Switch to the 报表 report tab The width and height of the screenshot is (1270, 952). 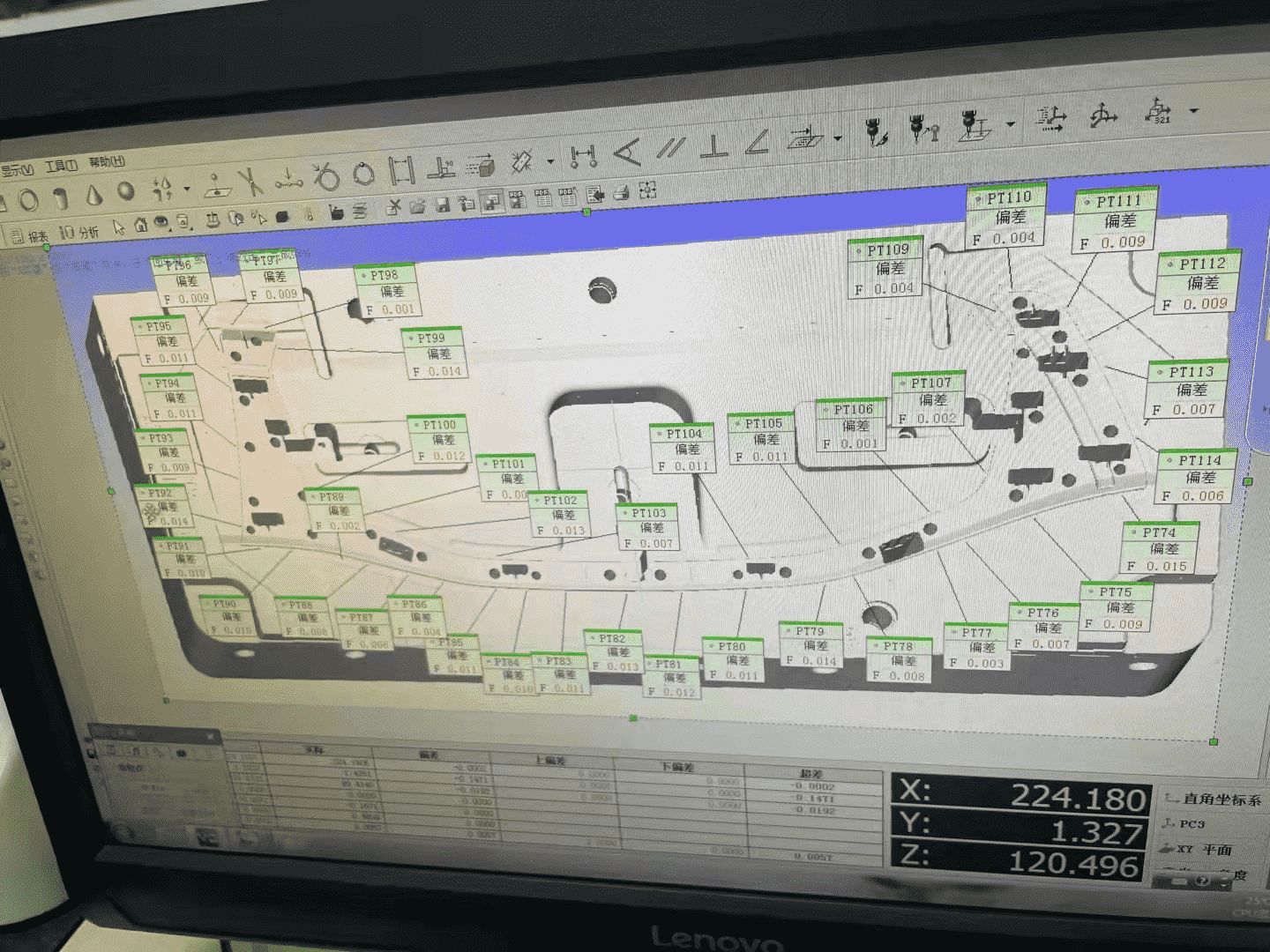(x=29, y=236)
